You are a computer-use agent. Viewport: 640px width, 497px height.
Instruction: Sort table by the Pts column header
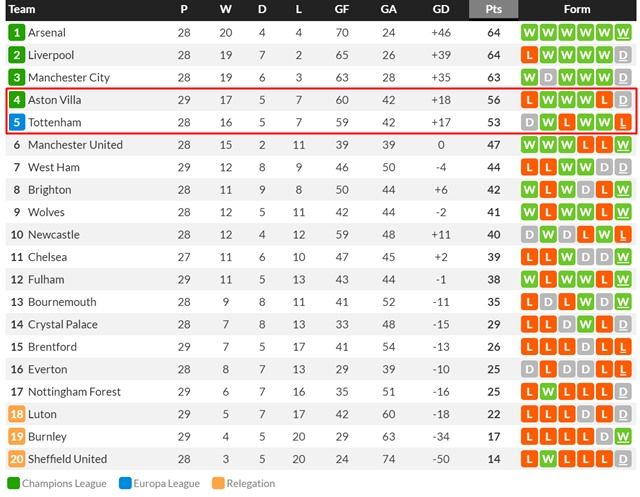tap(493, 9)
